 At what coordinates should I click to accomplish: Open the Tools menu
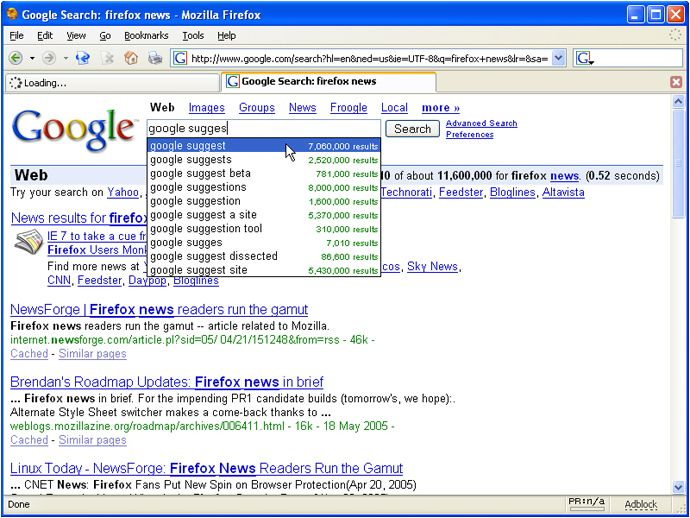click(193, 36)
